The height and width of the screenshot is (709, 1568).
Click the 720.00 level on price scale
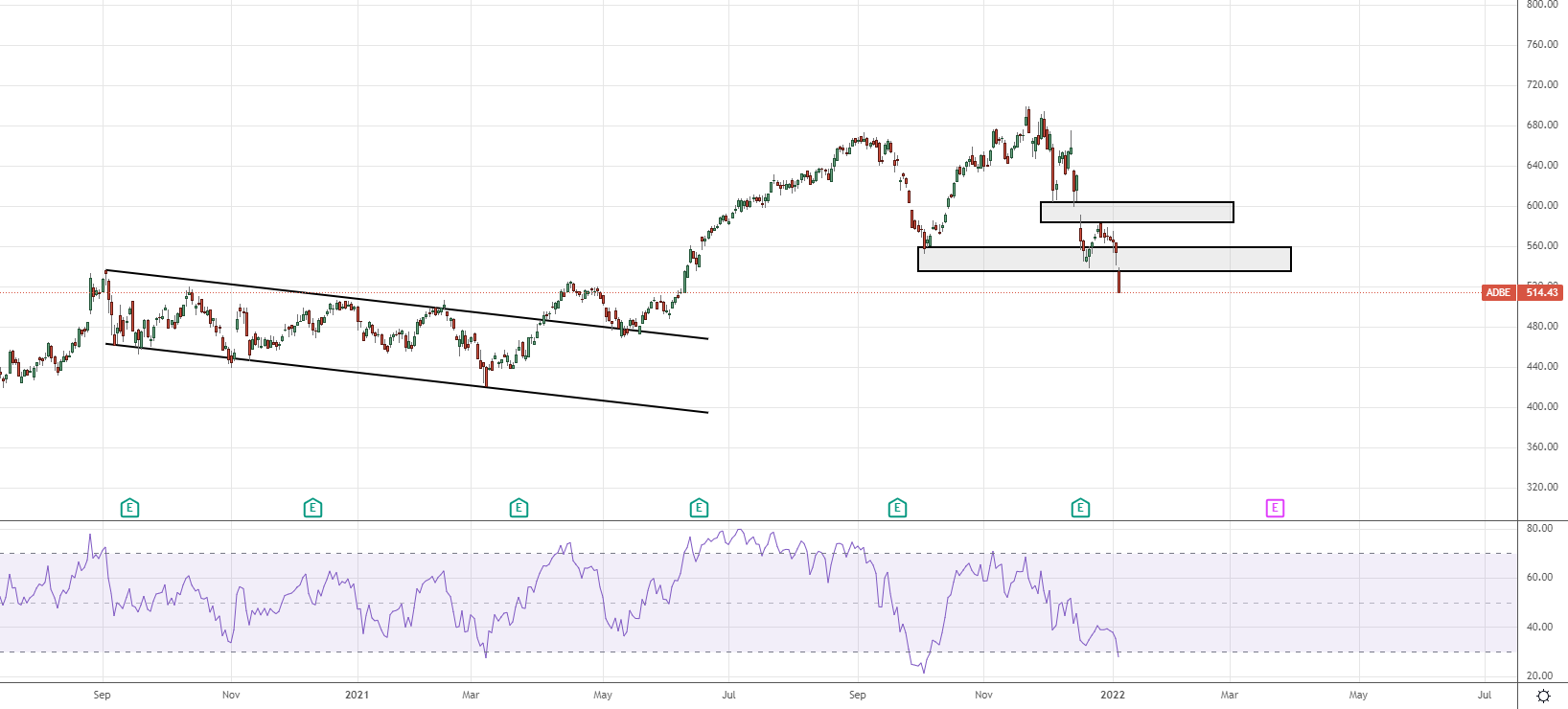[x=1541, y=85]
